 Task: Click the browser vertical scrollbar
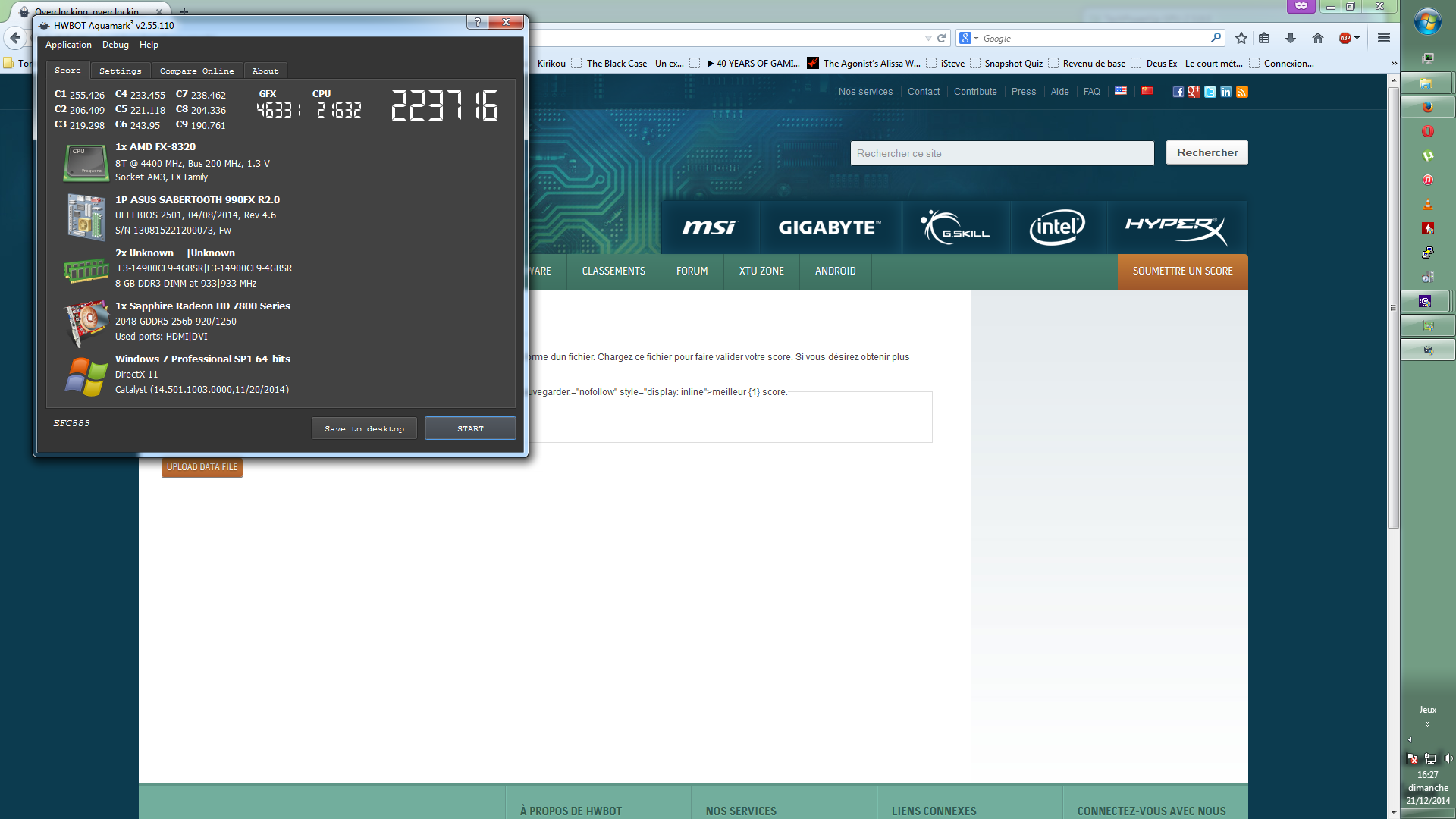click(1393, 309)
